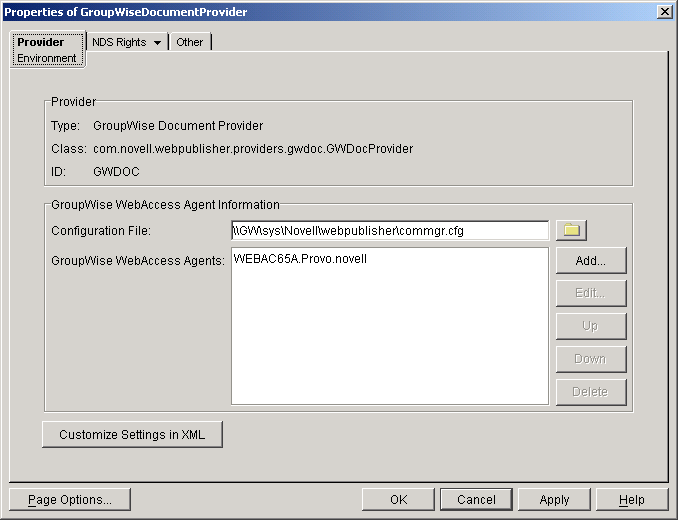The image size is (678, 520).
Task: Select WEBAC65A.Provo.novell agent in list
Action: (x=300, y=259)
